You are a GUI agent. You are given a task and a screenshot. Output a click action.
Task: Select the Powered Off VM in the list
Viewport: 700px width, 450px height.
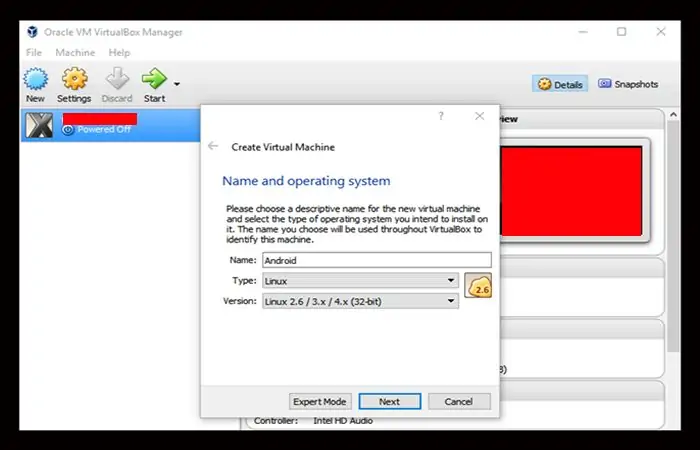(x=110, y=125)
